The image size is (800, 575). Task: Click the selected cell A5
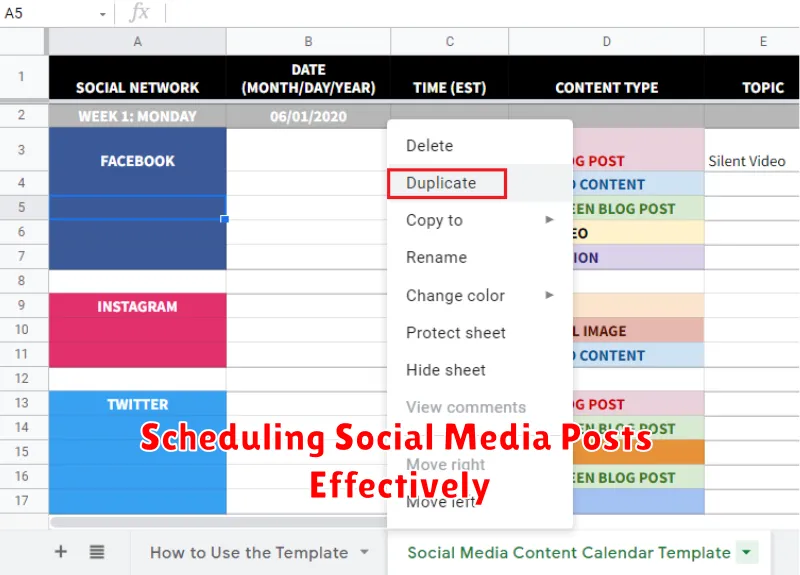click(x=137, y=207)
